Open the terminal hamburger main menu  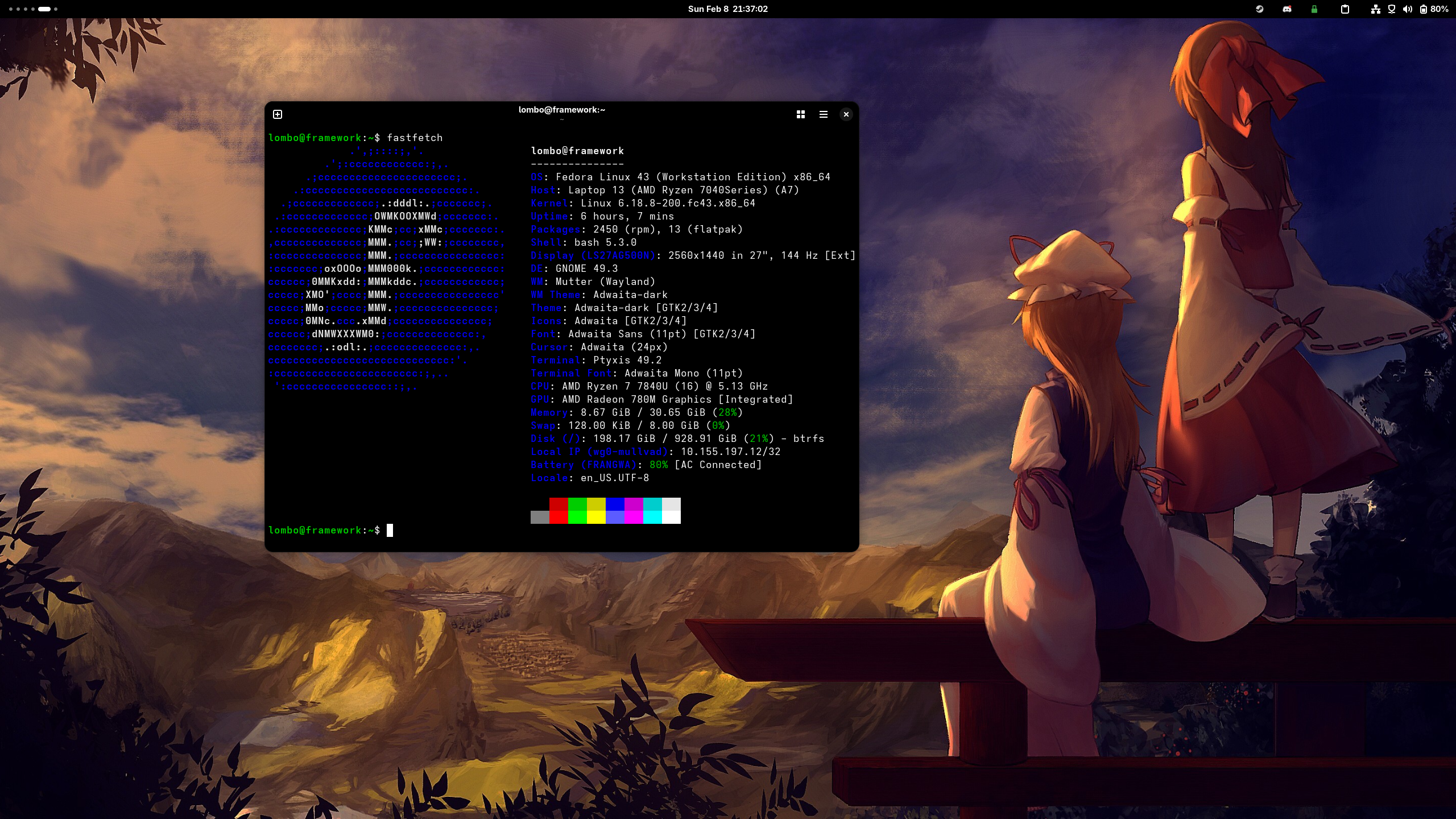[823, 114]
